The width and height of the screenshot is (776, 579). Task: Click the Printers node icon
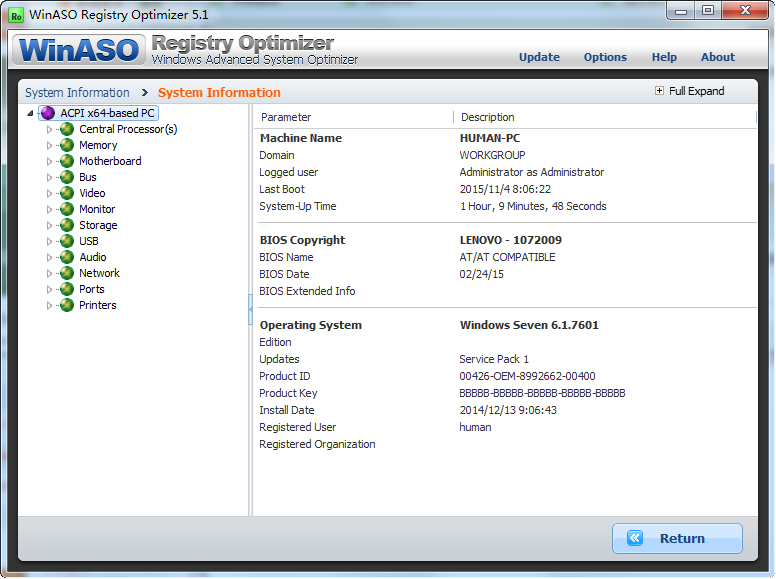click(x=67, y=305)
